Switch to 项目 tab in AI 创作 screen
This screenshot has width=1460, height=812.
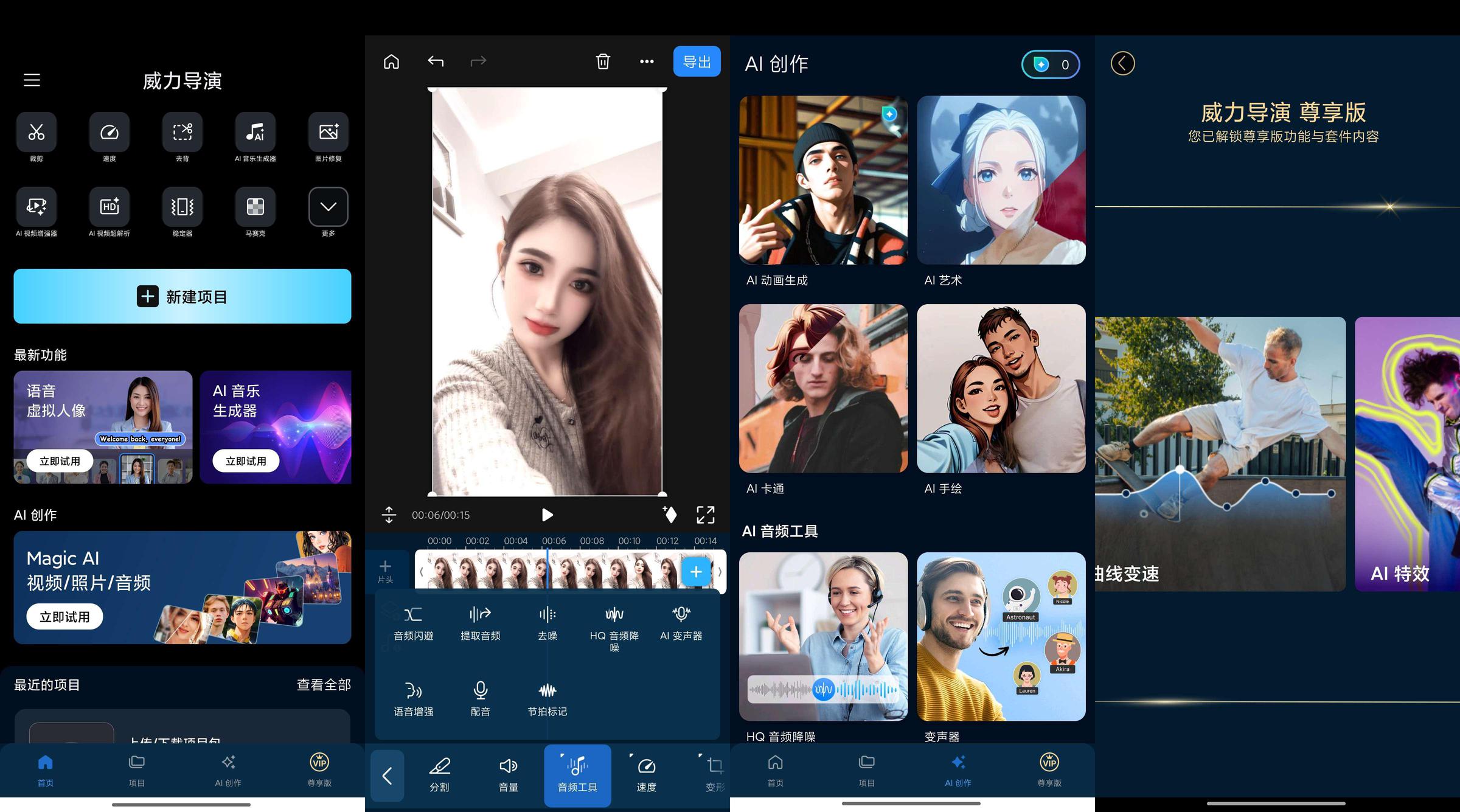point(867,771)
